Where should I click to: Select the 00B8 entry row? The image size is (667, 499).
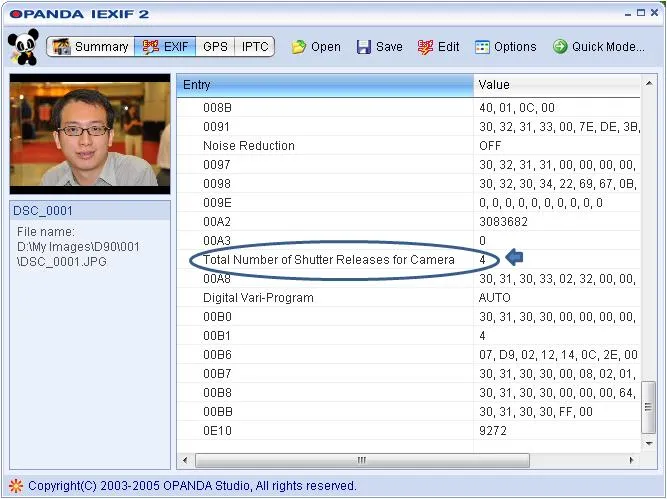[408, 393]
